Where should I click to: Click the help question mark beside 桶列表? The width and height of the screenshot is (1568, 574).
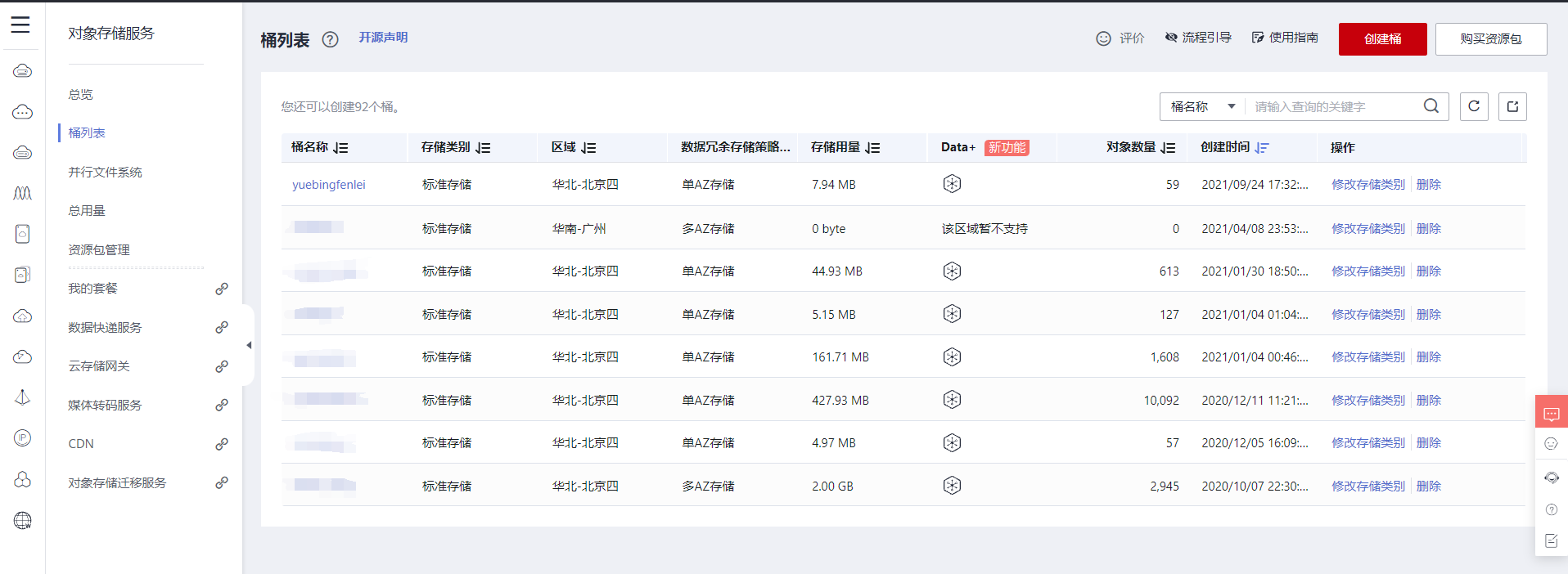[x=330, y=39]
